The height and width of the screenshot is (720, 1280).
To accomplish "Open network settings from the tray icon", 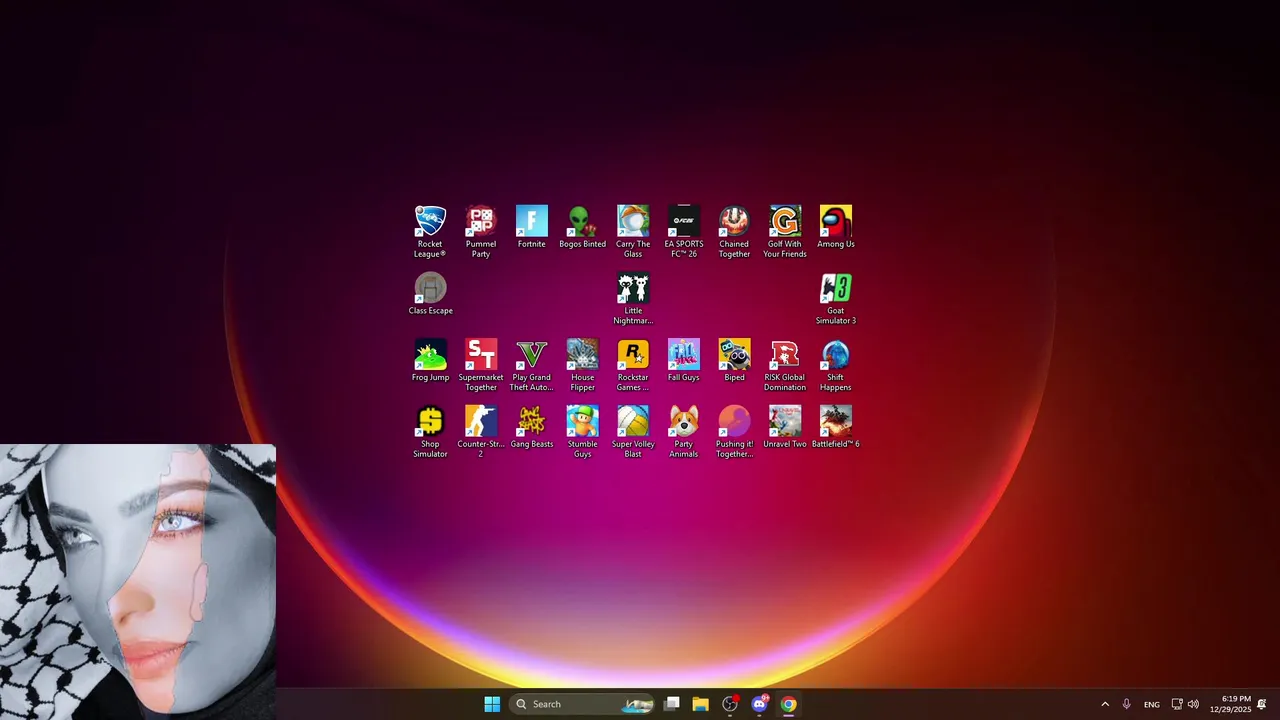I will click(x=1177, y=704).
